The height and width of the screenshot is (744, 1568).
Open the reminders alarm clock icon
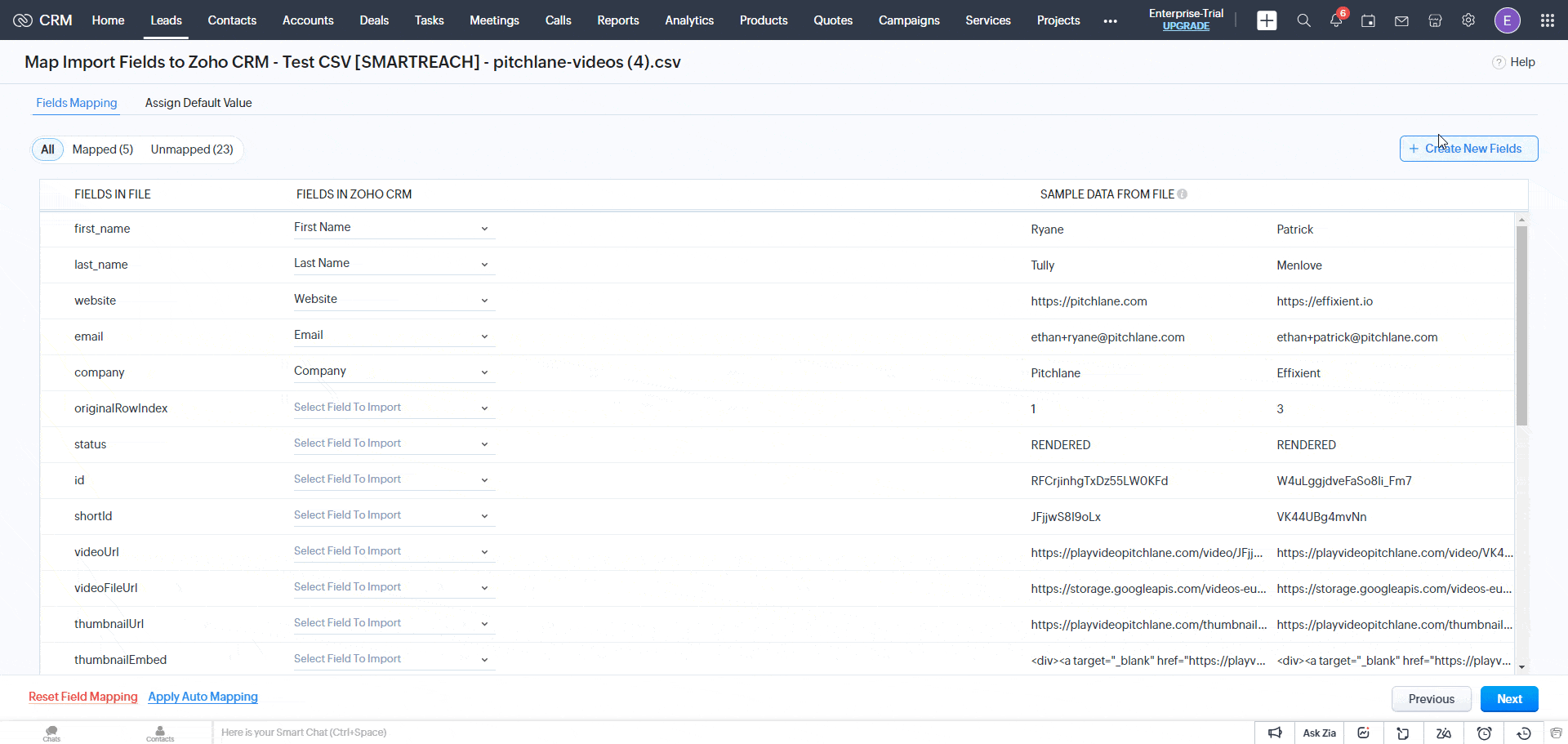1485,733
